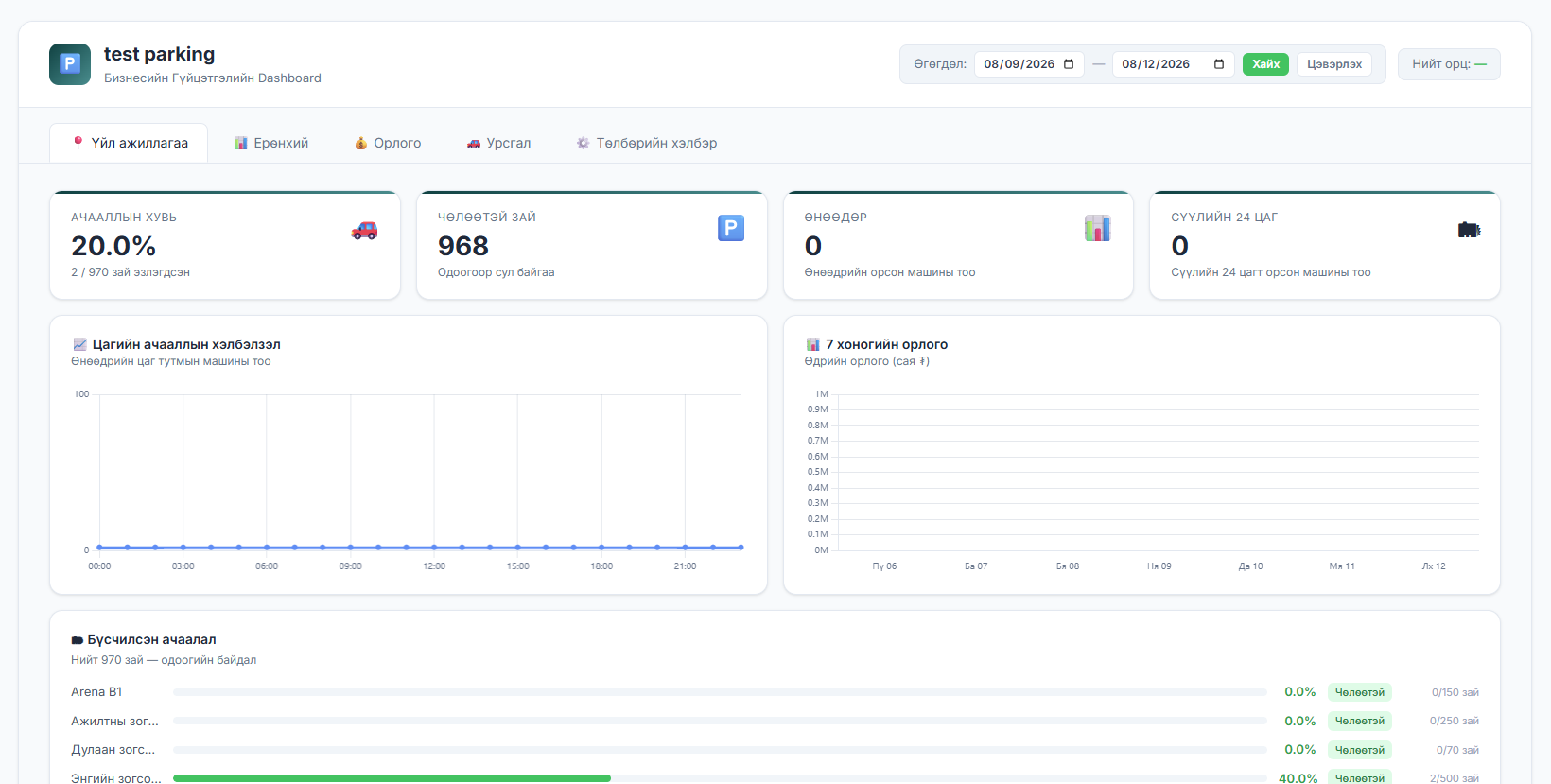Click the Цэвэрлэх clear button
Image resolution: width=1551 pixels, height=784 pixels.
1334,64
